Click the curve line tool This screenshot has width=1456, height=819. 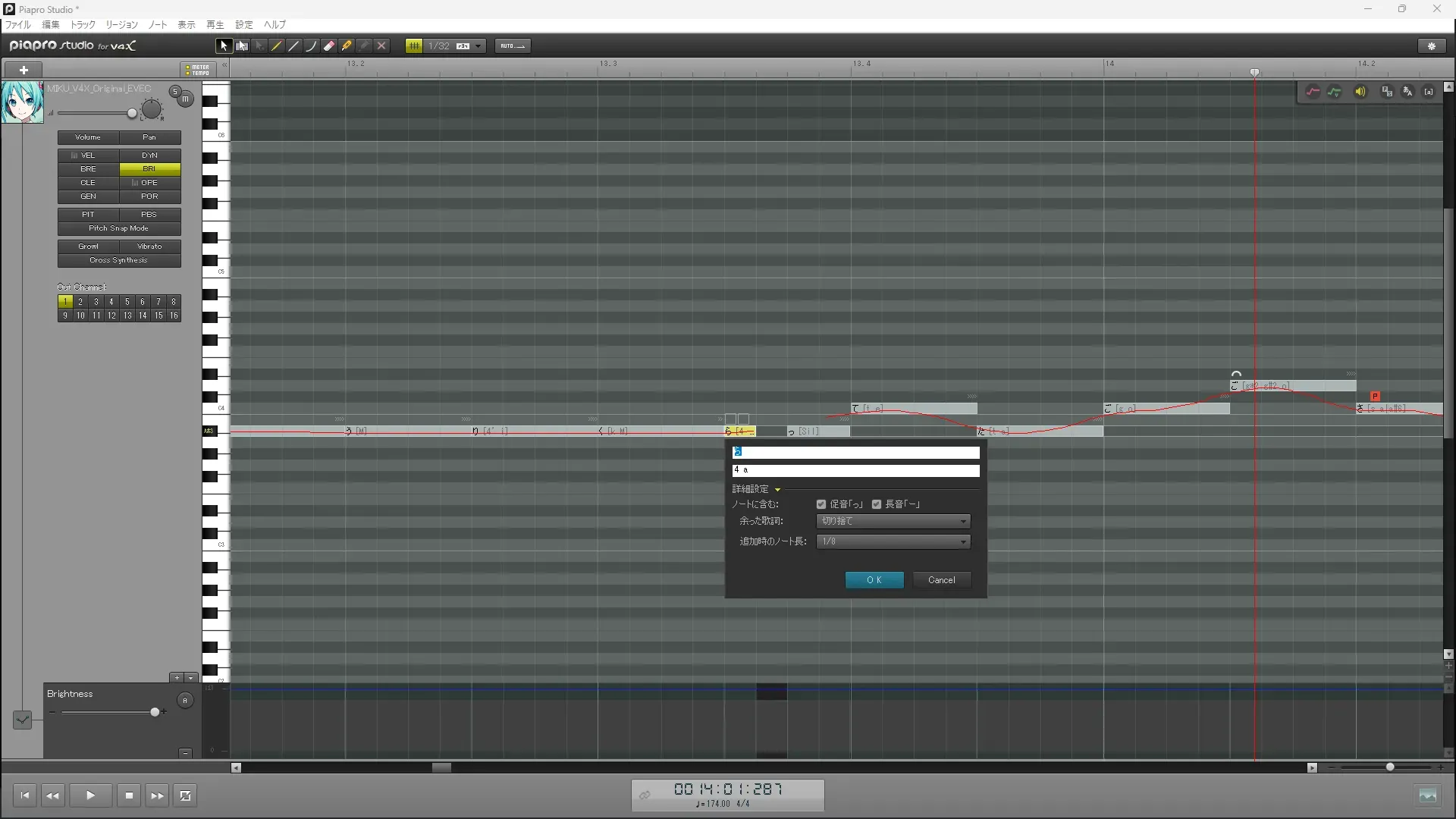click(312, 46)
